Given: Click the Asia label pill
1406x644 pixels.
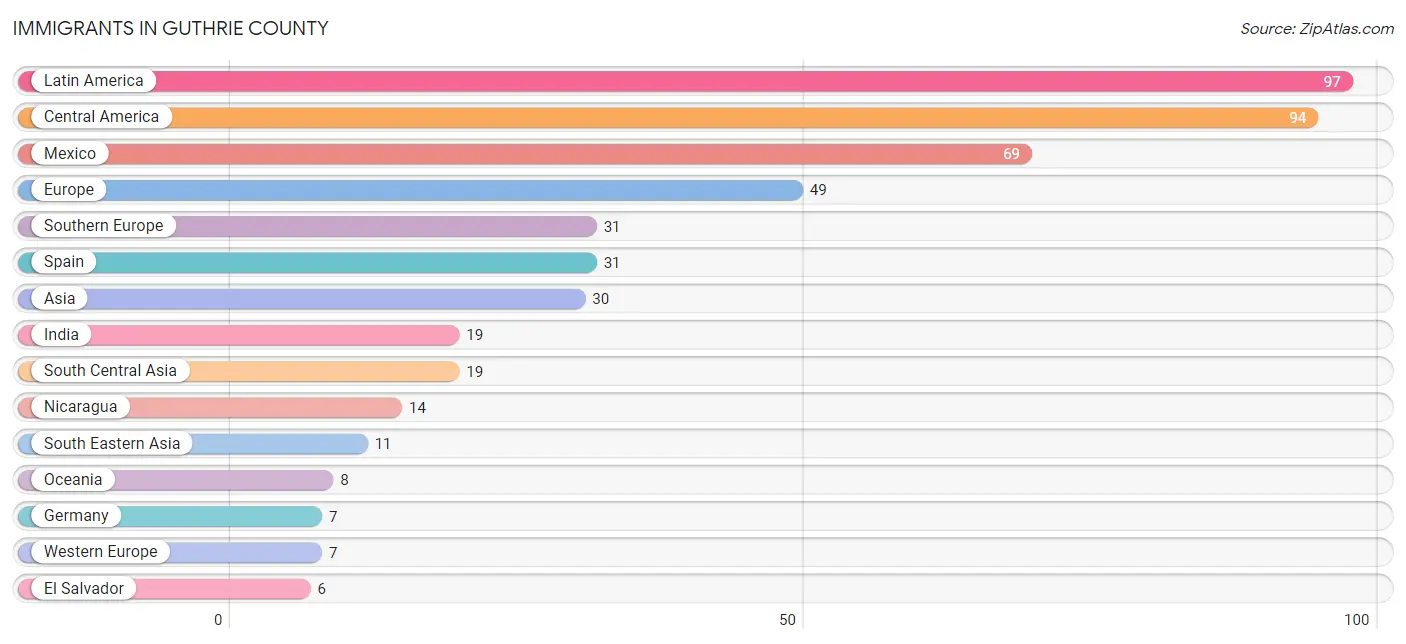Looking at the screenshot, I should pyautogui.click(x=59, y=298).
